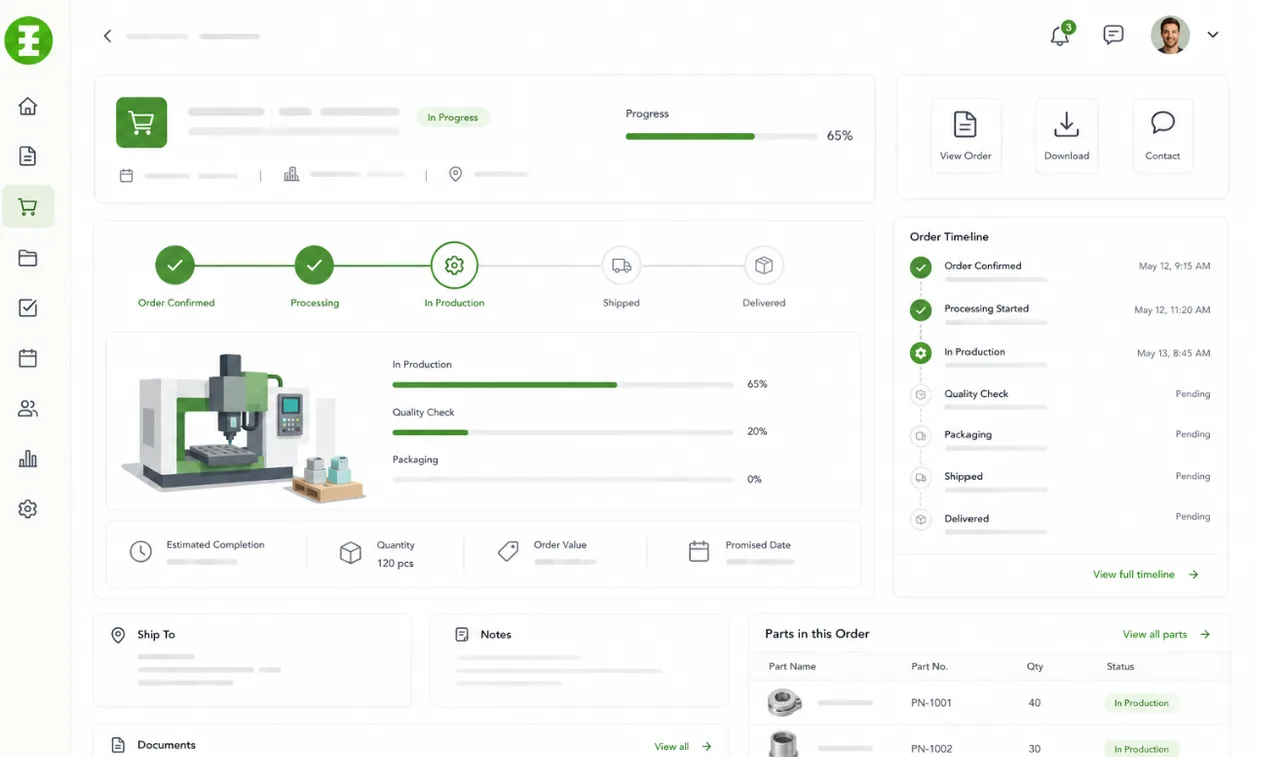The width and height of the screenshot is (1276, 757).
Task: Click the Quantity box icon
Action: point(350,553)
